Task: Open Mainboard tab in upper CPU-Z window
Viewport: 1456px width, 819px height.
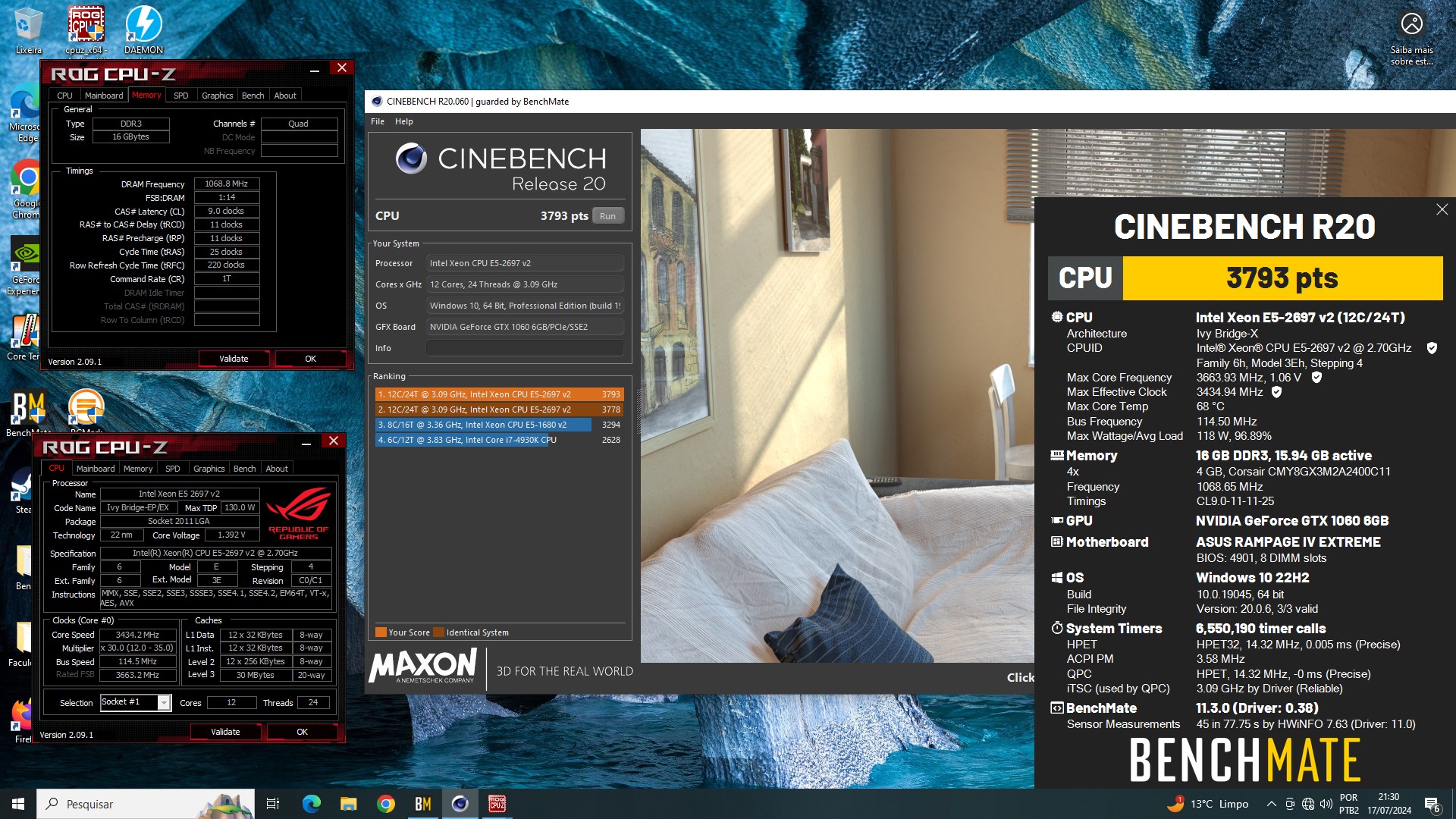Action: click(x=104, y=96)
